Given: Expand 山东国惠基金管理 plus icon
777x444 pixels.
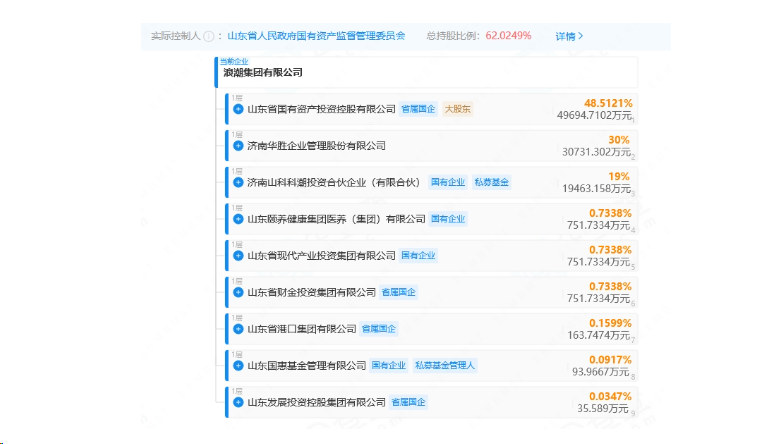Looking at the screenshot, I should [238, 366].
